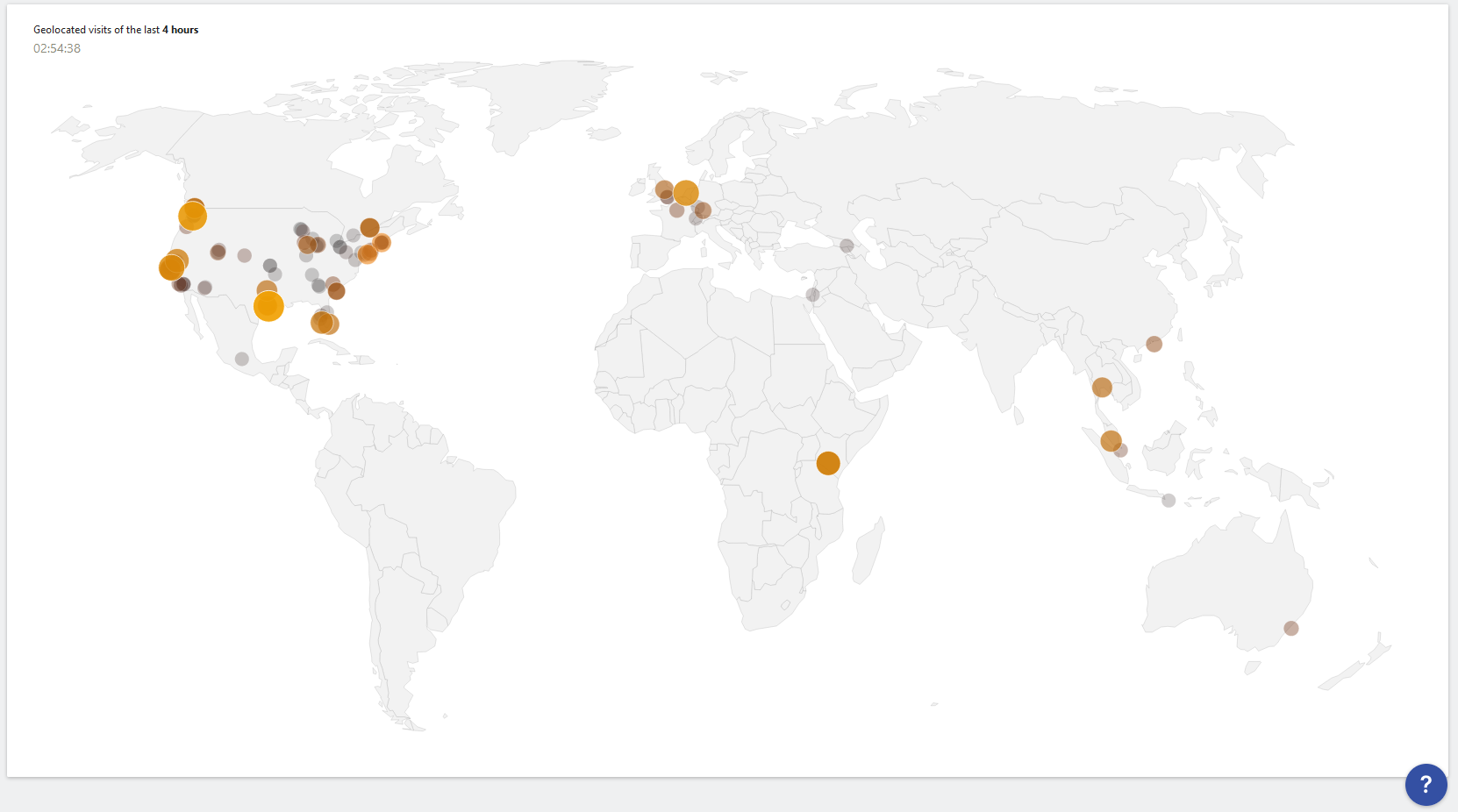Select the visit bubble on Australia's southeast coast
This screenshot has width=1458, height=812.
pyautogui.click(x=1291, y=628)
